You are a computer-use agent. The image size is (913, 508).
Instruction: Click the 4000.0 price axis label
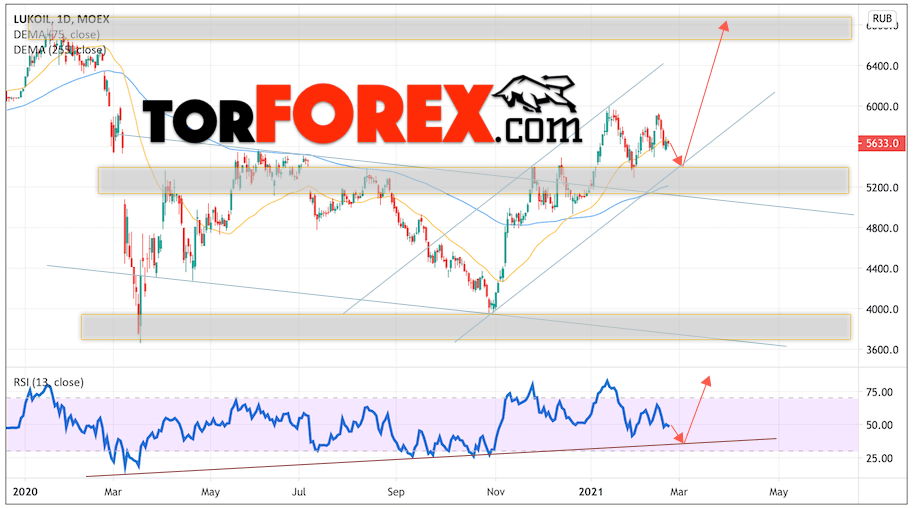pos(882,309)
